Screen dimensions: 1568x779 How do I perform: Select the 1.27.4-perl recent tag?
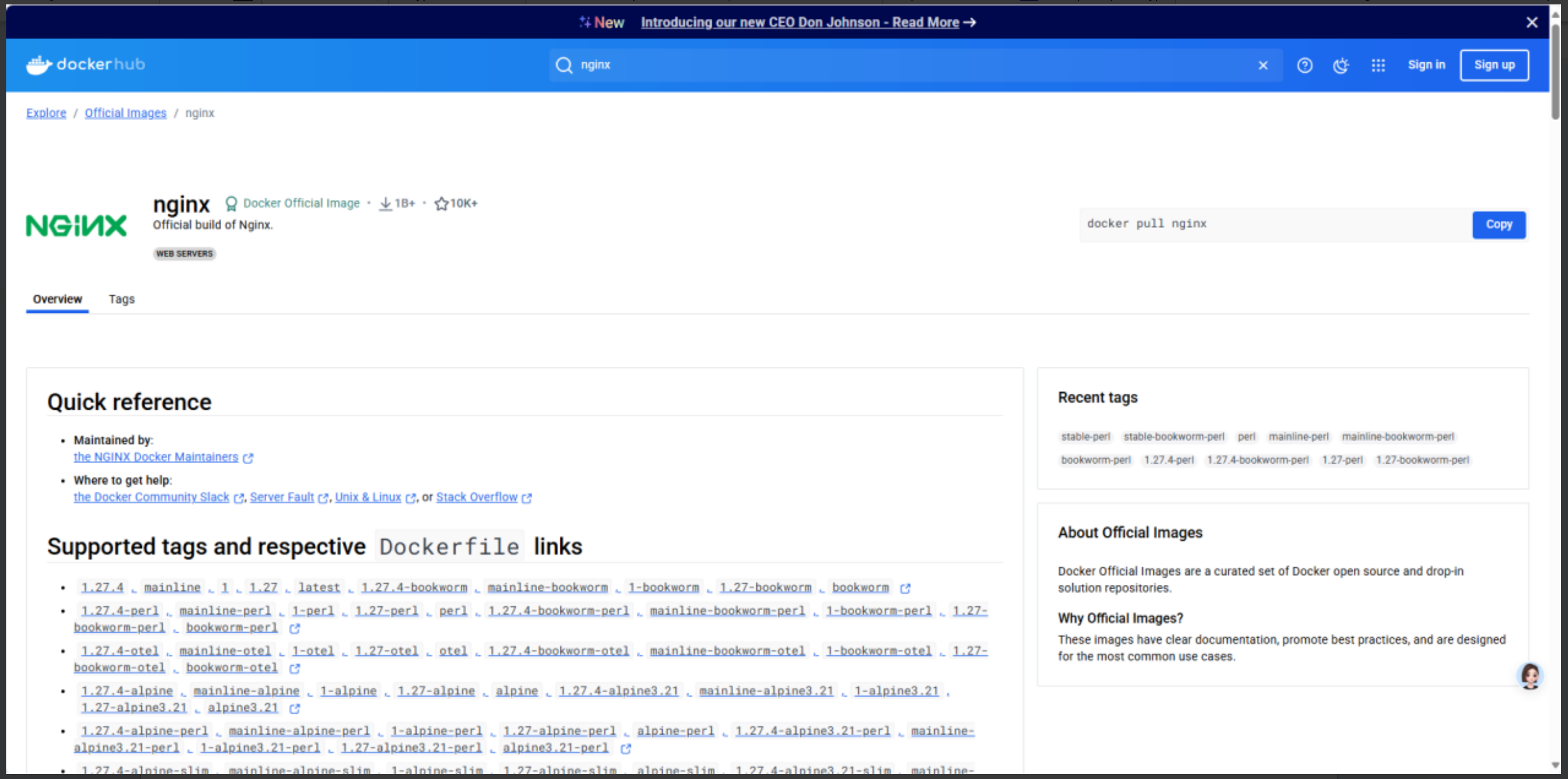tap(1168, 460)
